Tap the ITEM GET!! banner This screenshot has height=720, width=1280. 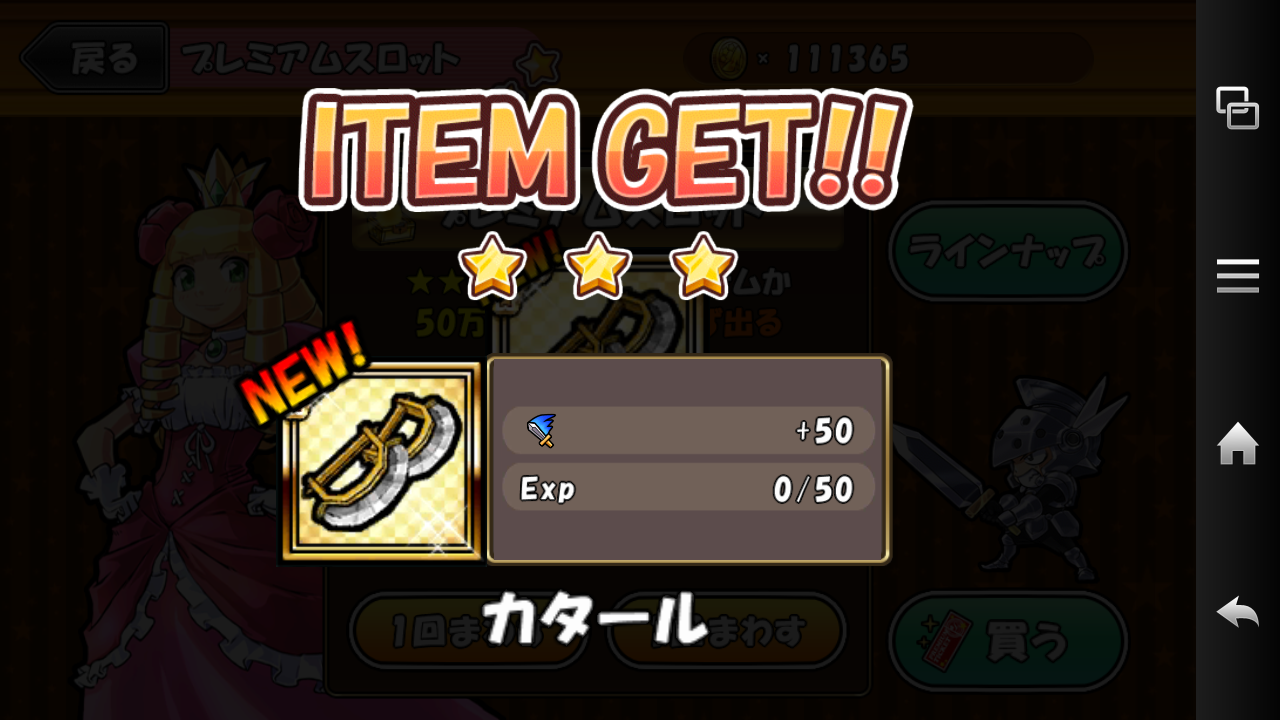(605, 150)
